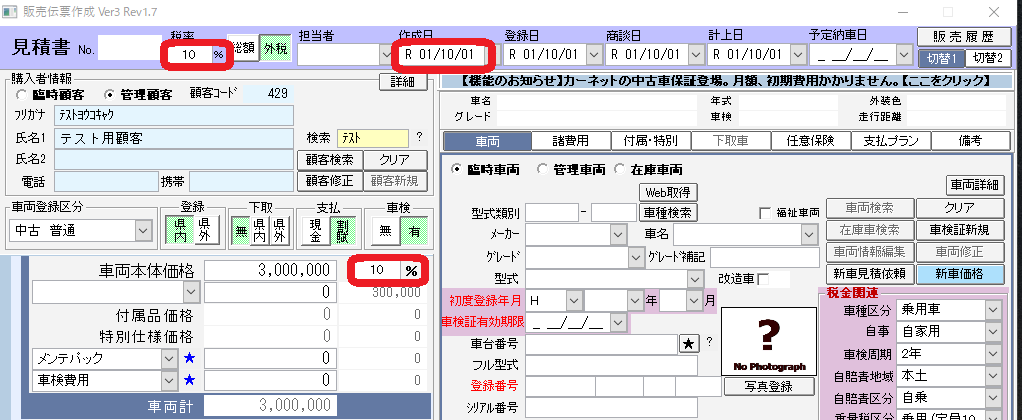Click the 新車価格 button

(x=960, y=274)
